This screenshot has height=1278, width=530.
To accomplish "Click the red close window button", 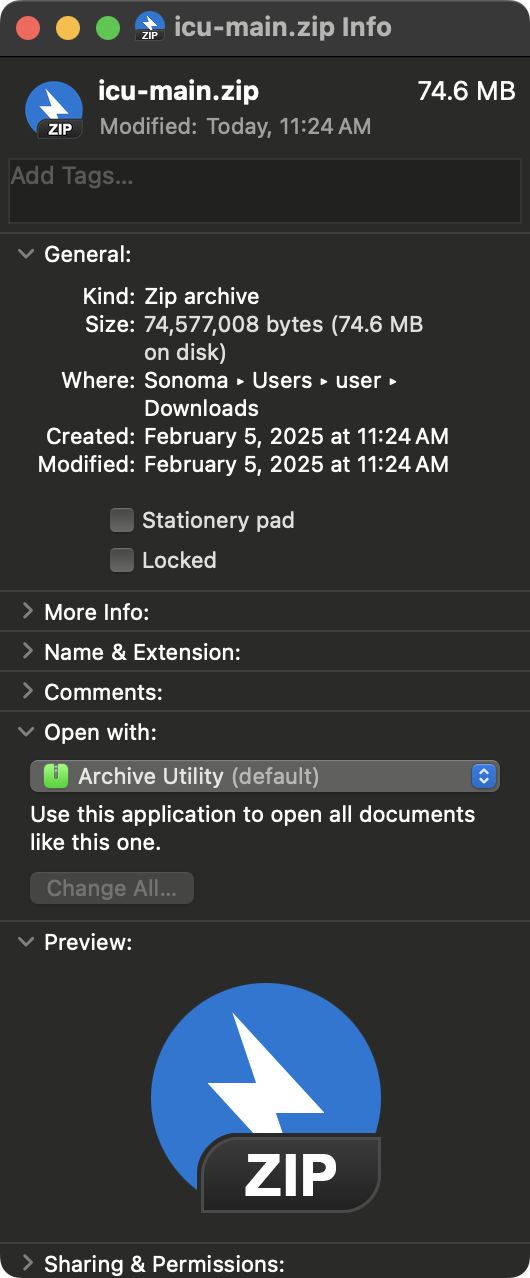I will tap(28, 27).
